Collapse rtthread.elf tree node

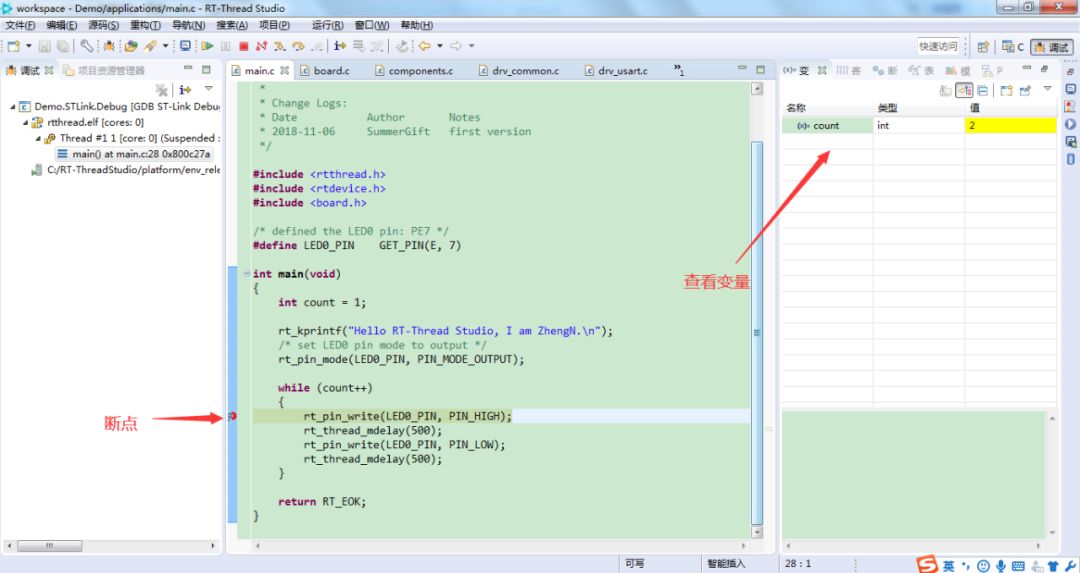tap(25, 123)
